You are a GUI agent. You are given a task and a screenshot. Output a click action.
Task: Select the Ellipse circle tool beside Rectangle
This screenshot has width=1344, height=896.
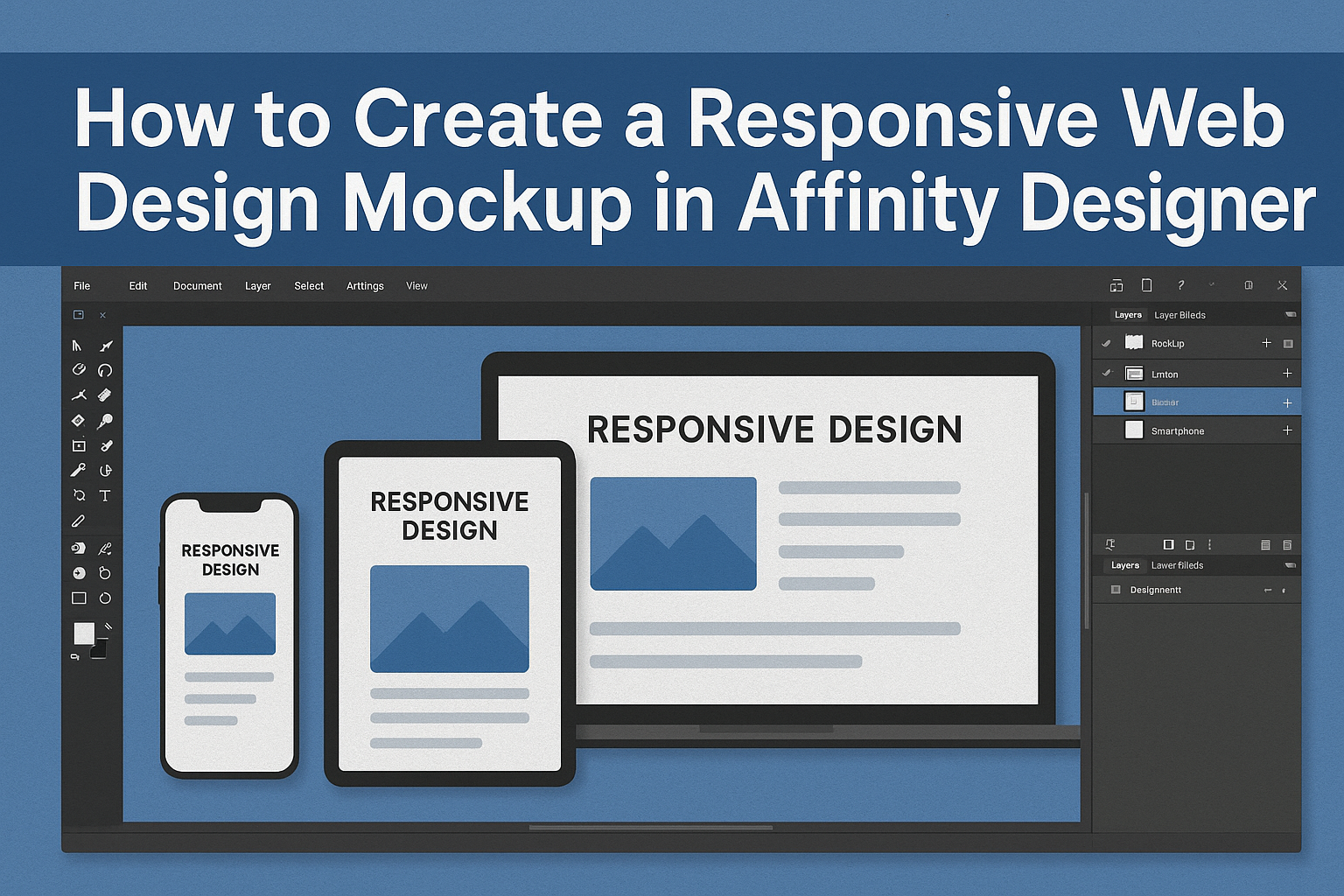click(x=105, y=598)
